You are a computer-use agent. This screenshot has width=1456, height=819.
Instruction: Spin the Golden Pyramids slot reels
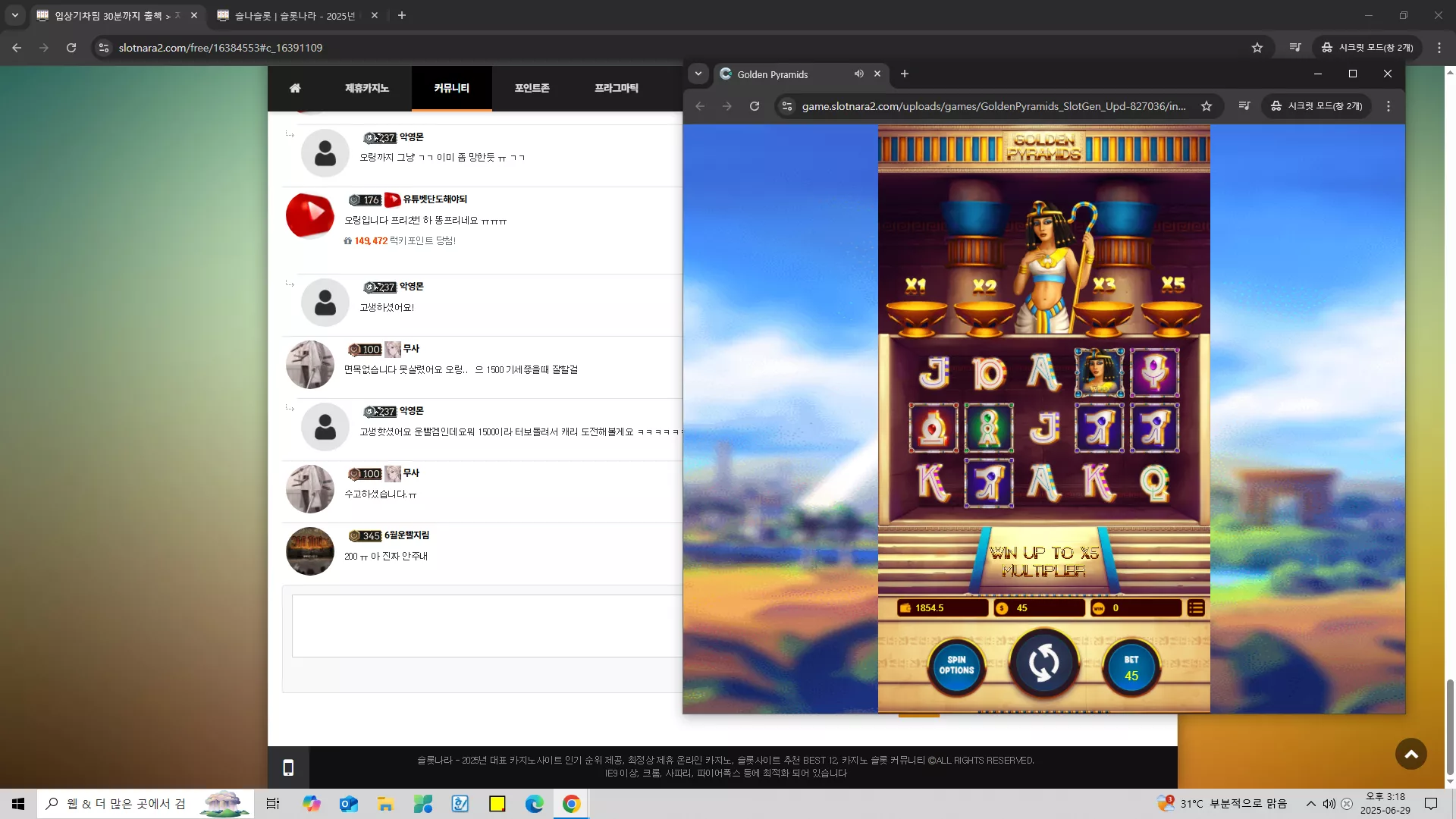point(1044,664)
